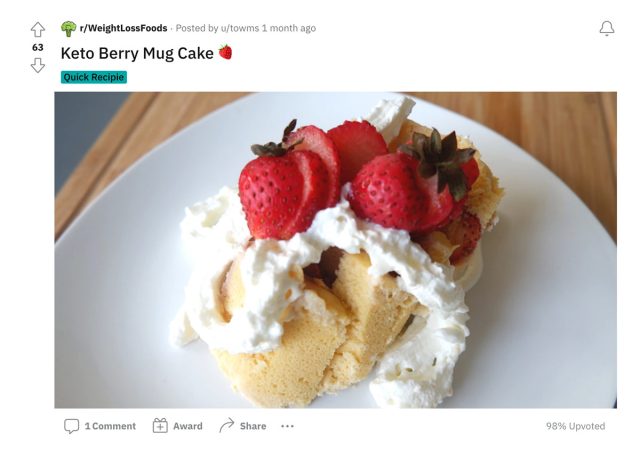Downvote the post with the down arrow
The width and height of the screenshot is (640, 468).
click(x=38, y=65)
